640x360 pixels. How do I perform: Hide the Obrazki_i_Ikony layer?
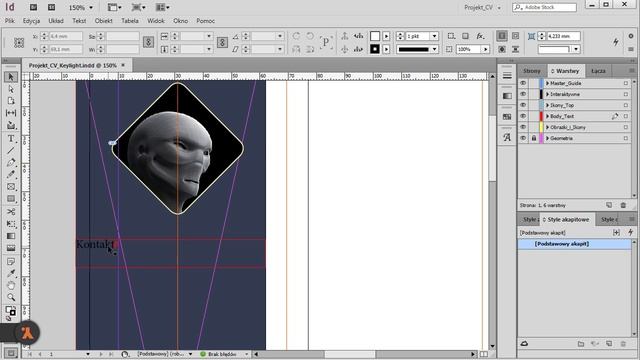[x=523, y=127]
